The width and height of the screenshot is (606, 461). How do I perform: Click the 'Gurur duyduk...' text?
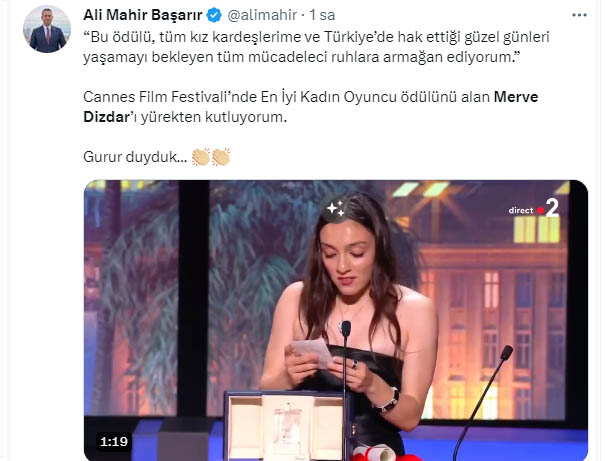coord(135,157)
